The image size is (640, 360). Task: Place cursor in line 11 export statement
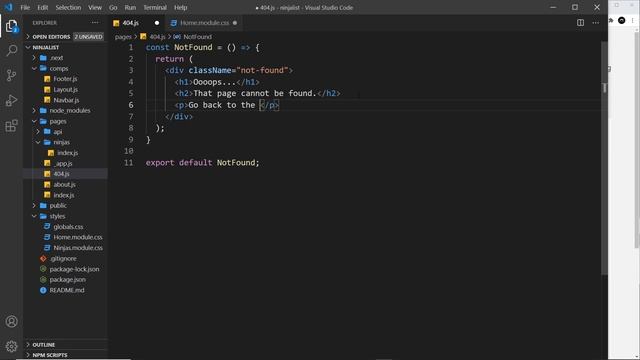tap(202, 162)
